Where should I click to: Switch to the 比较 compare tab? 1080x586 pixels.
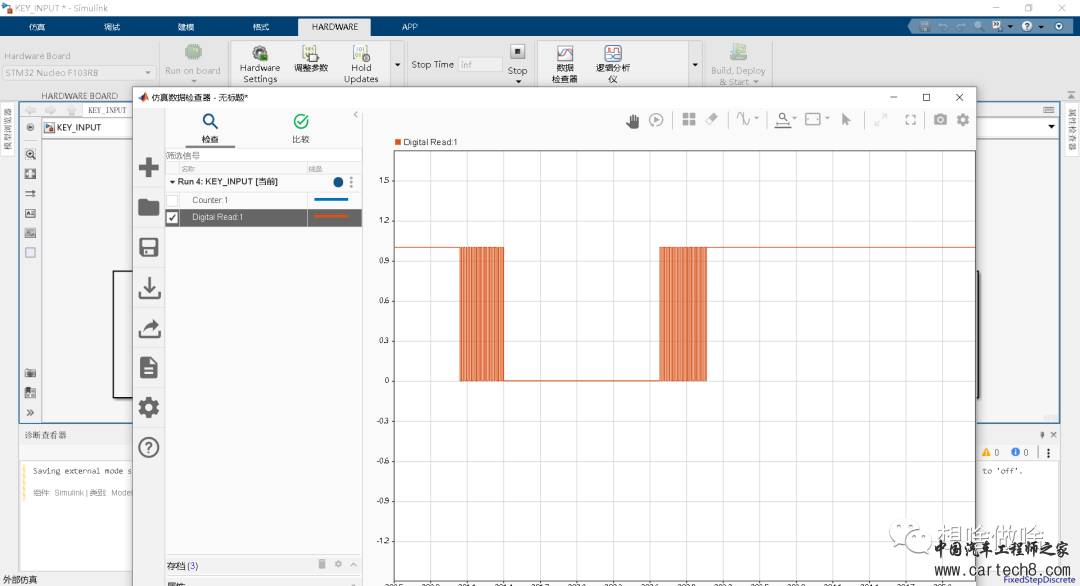pyautogui.click(x=301, y=129)
